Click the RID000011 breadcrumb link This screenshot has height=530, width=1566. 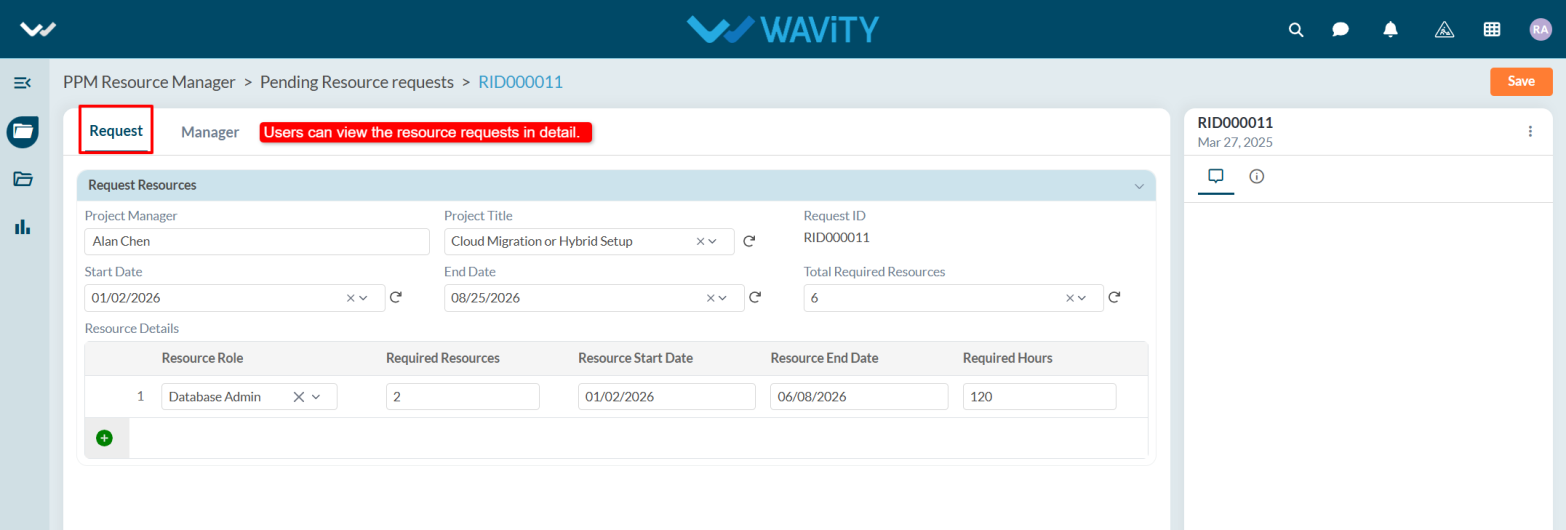click(x=520, y=82)
